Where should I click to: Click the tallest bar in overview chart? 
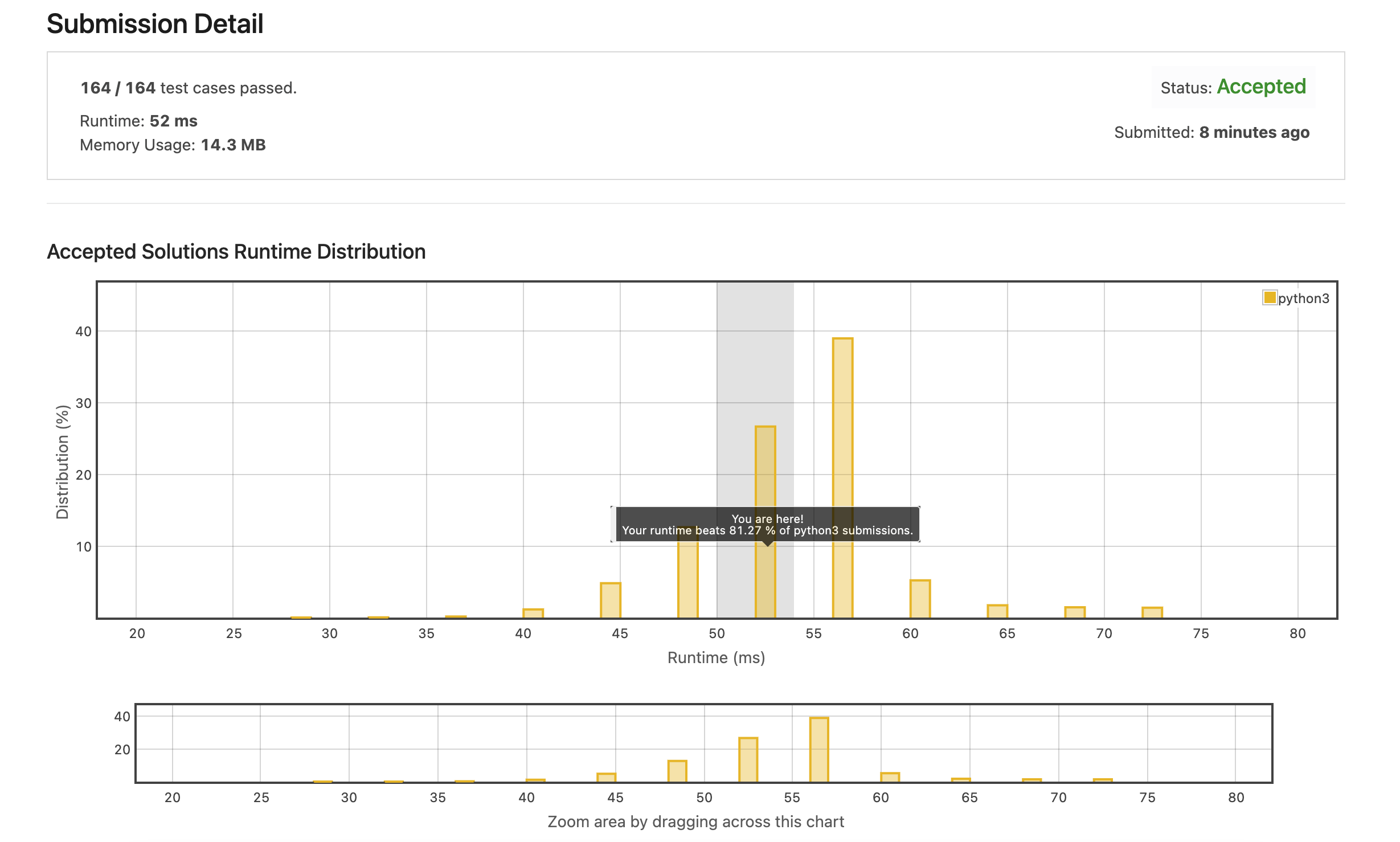pos(819,749)
